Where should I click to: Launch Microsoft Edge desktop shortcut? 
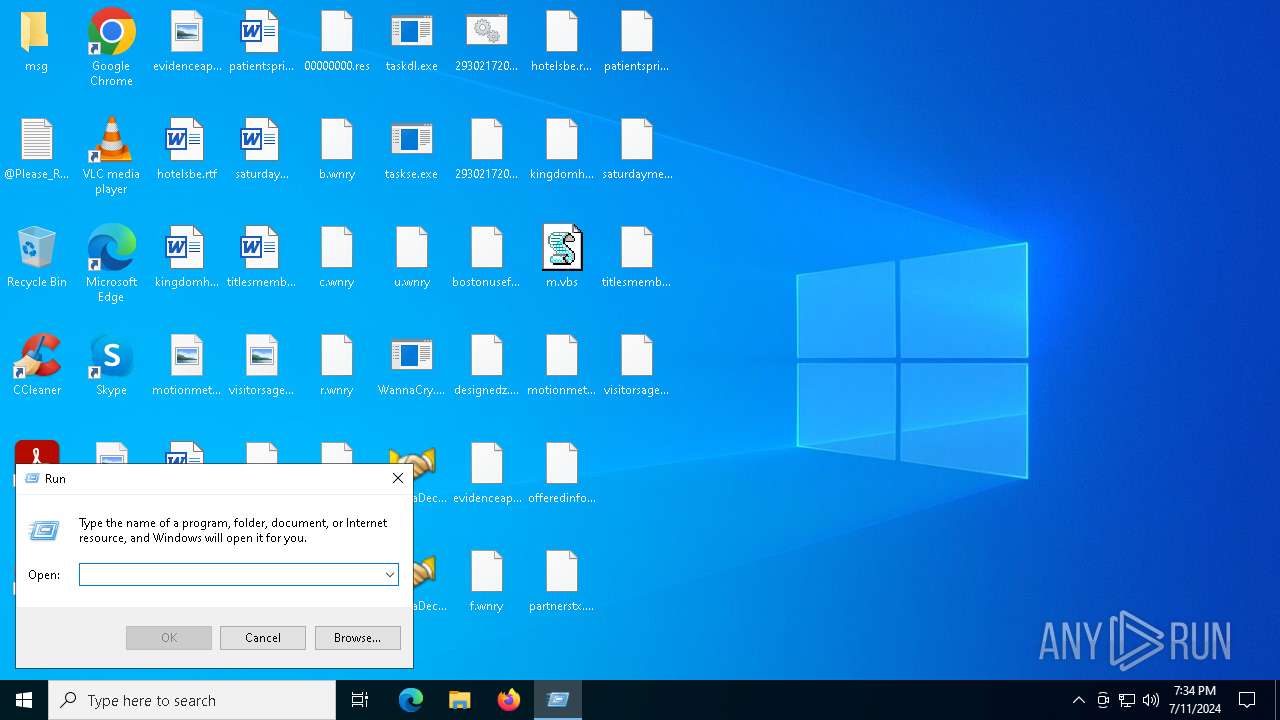(x=111, y=263)
